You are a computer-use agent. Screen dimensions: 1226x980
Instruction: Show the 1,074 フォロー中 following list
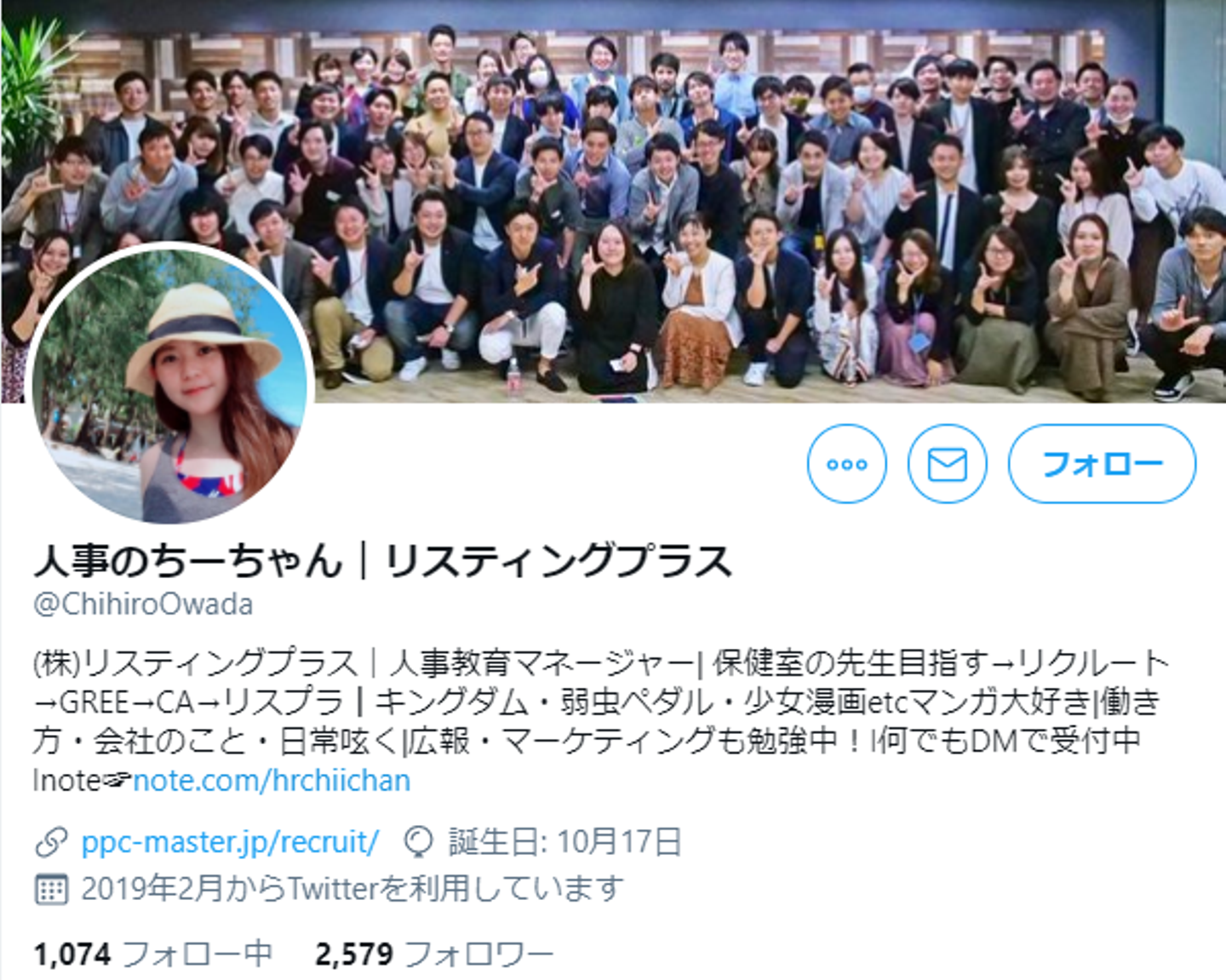pos(153,954)
